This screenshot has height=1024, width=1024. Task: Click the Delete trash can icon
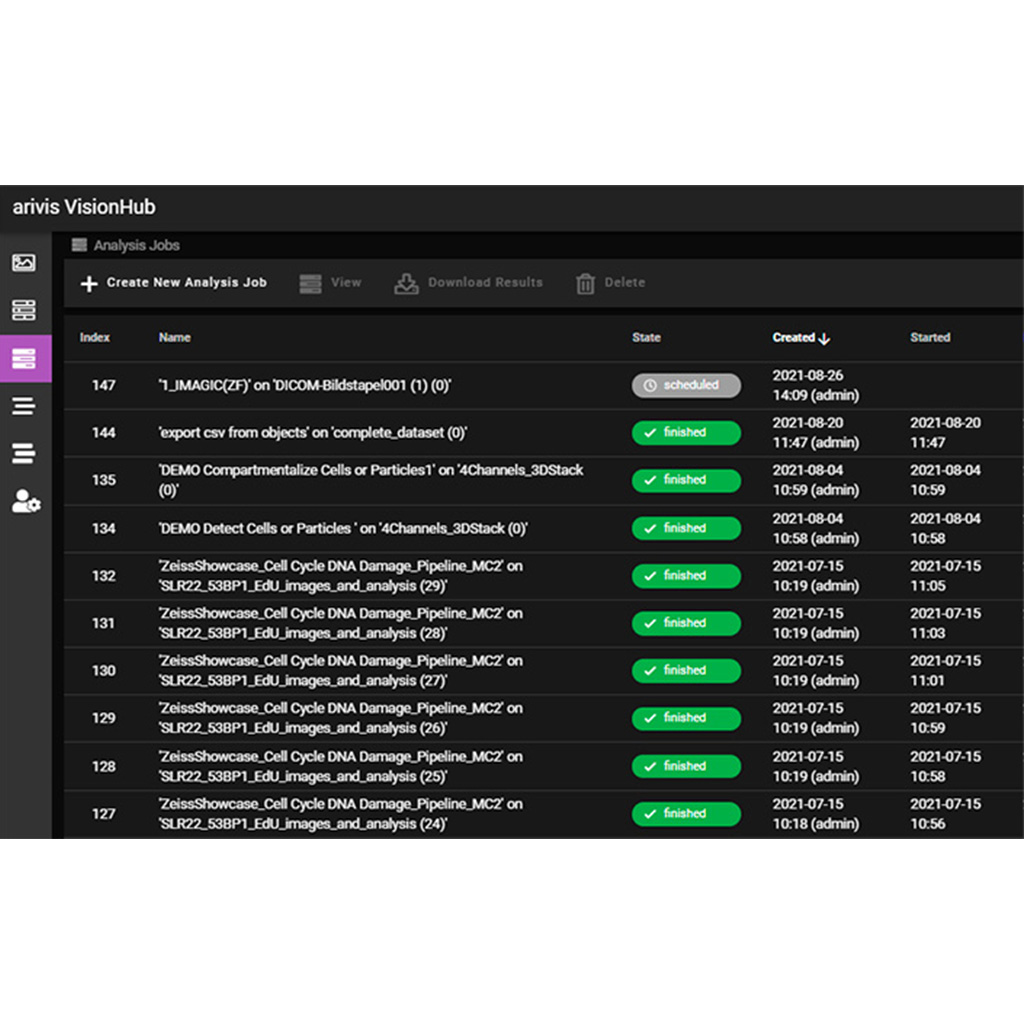(585, 283)
